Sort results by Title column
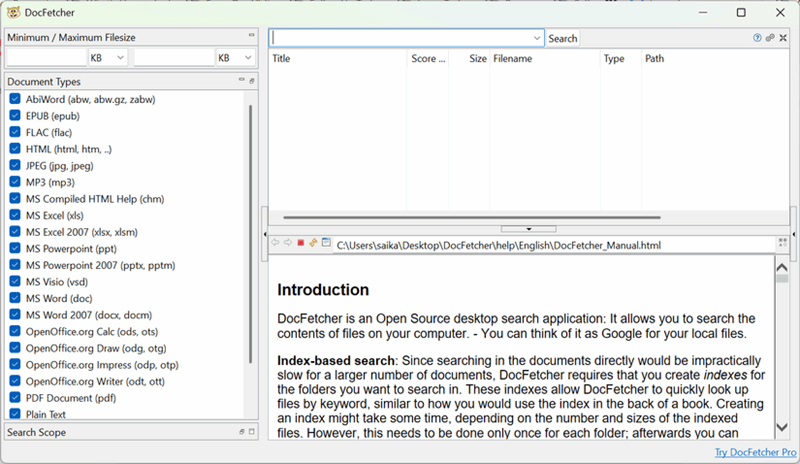Image resolution: width=800 pixels, height=464 pixels. [337, 59]
